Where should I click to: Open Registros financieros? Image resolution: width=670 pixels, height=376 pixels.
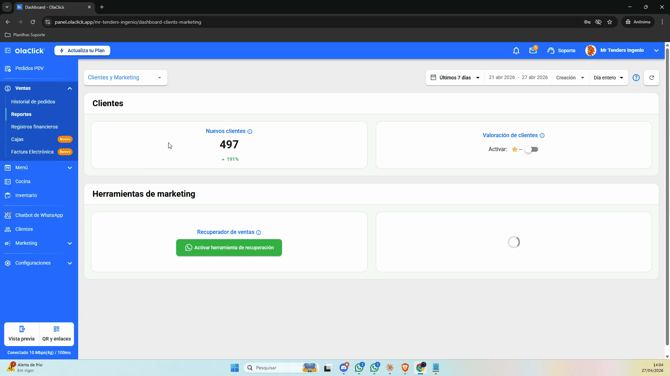click(x=34, y=127)
